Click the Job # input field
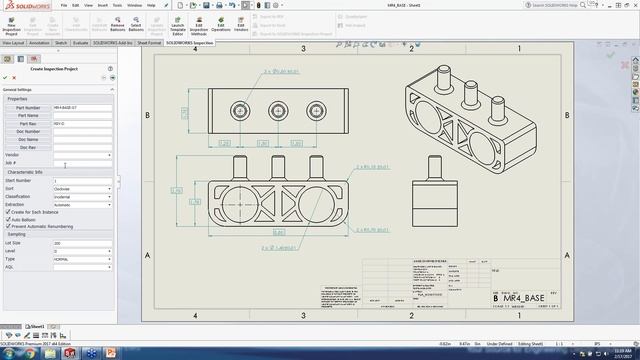This screenshot has height=360, width=640. [82, 163]
